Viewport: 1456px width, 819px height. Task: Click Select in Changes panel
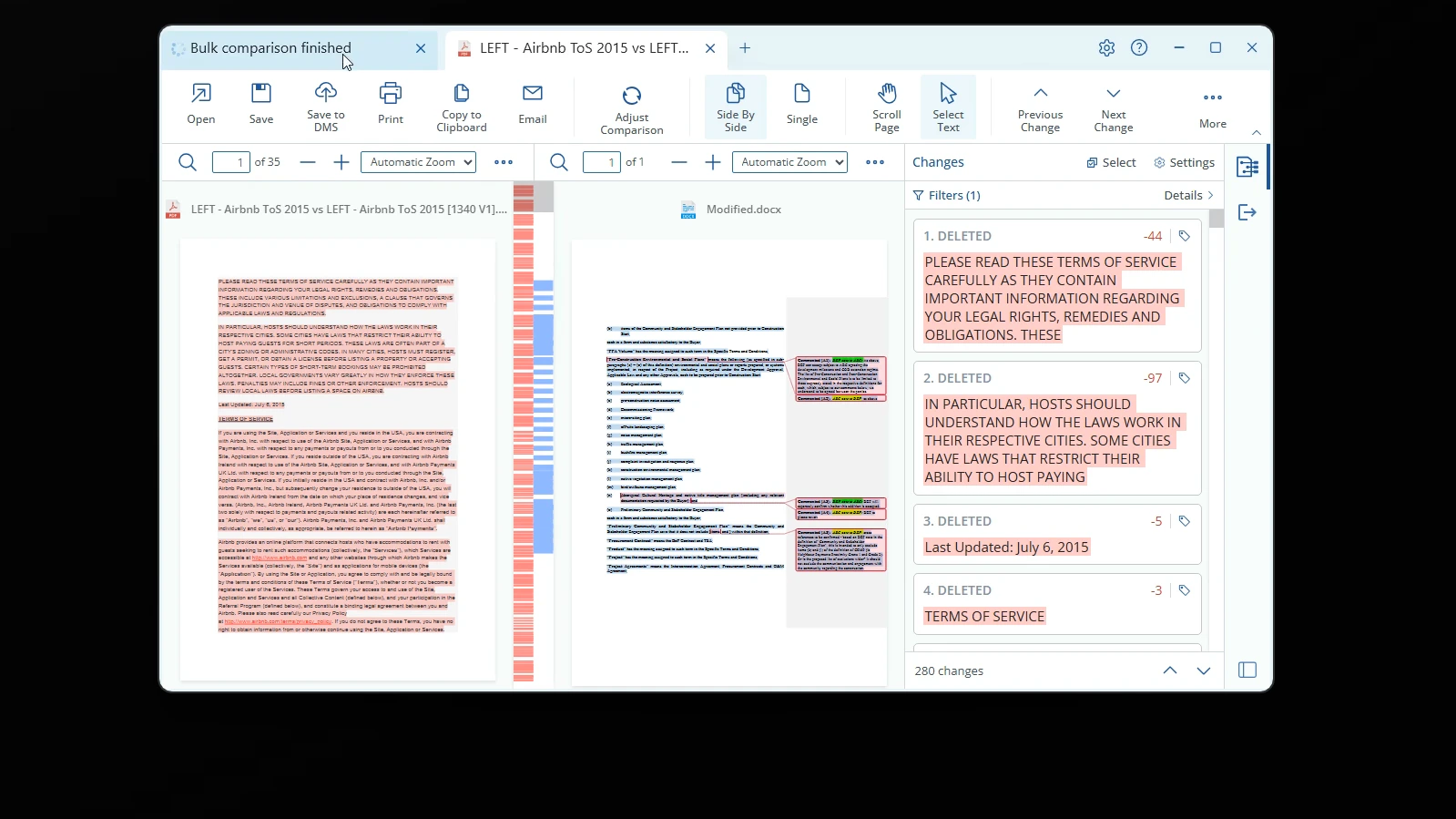pos(1111,162)
